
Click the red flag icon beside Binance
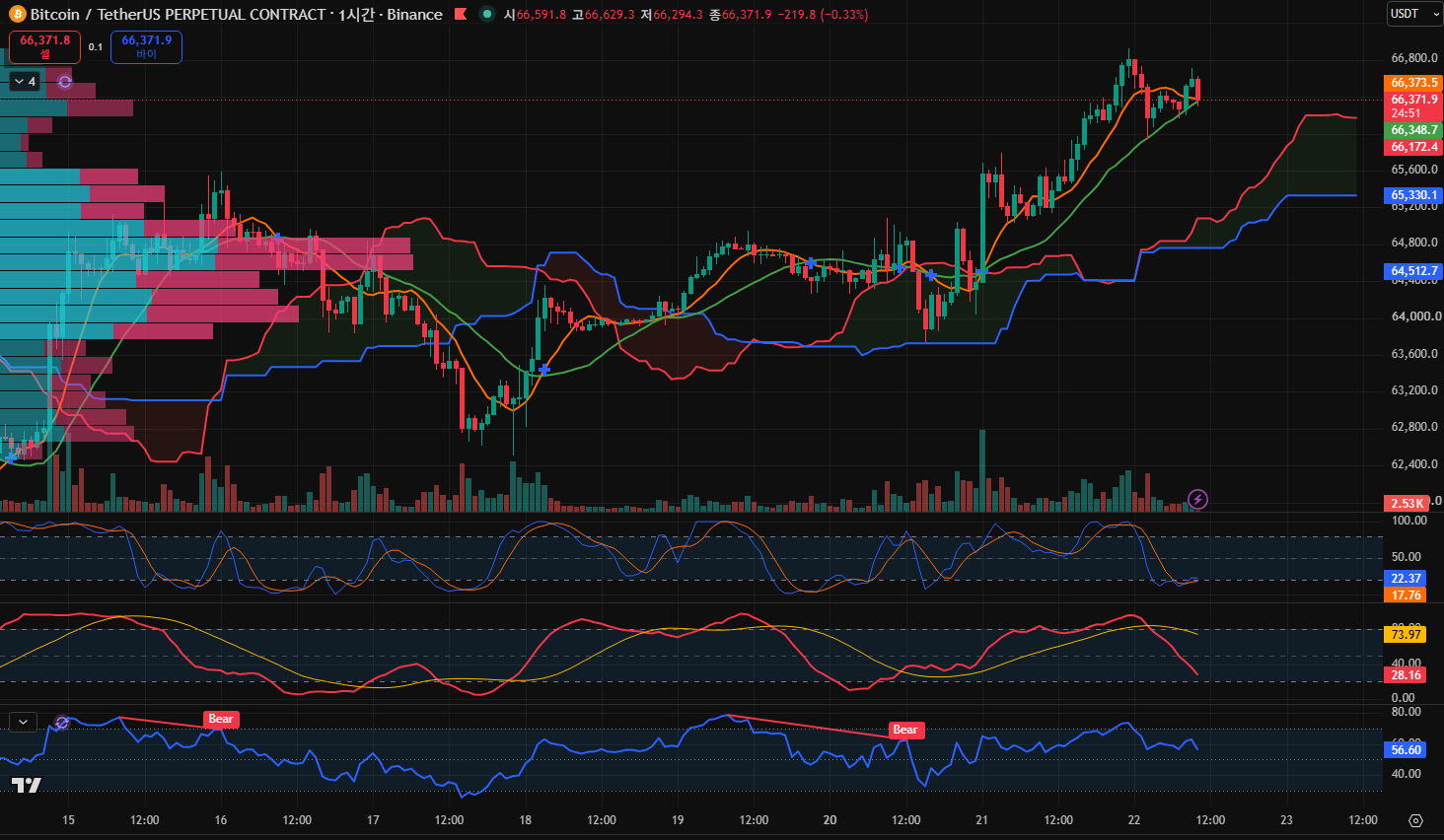[x=461, y=14]
